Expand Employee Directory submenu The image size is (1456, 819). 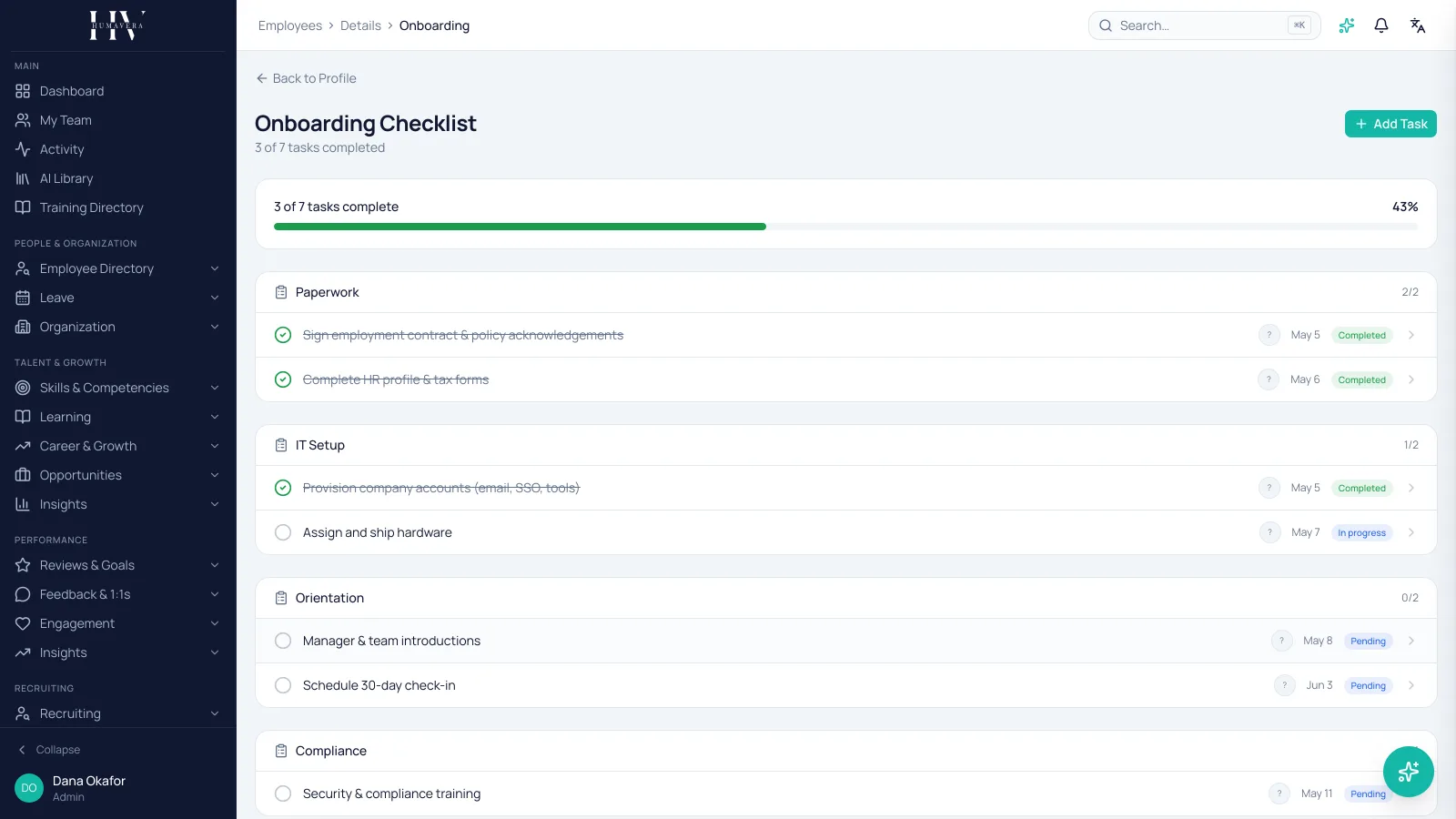pos(215,268)
